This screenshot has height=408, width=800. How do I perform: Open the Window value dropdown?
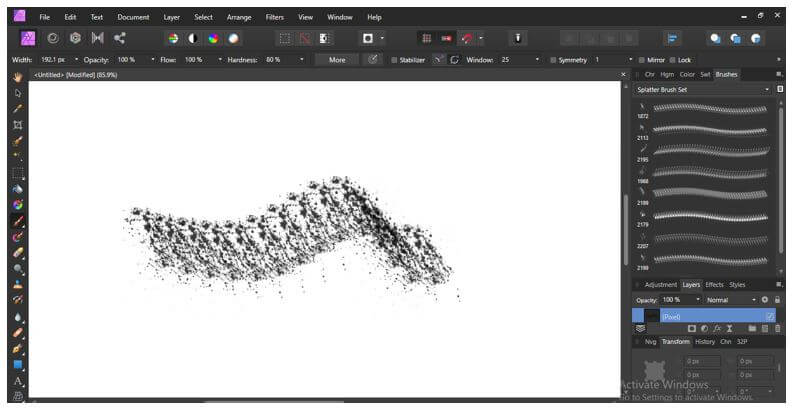click(x=537, y=60)
